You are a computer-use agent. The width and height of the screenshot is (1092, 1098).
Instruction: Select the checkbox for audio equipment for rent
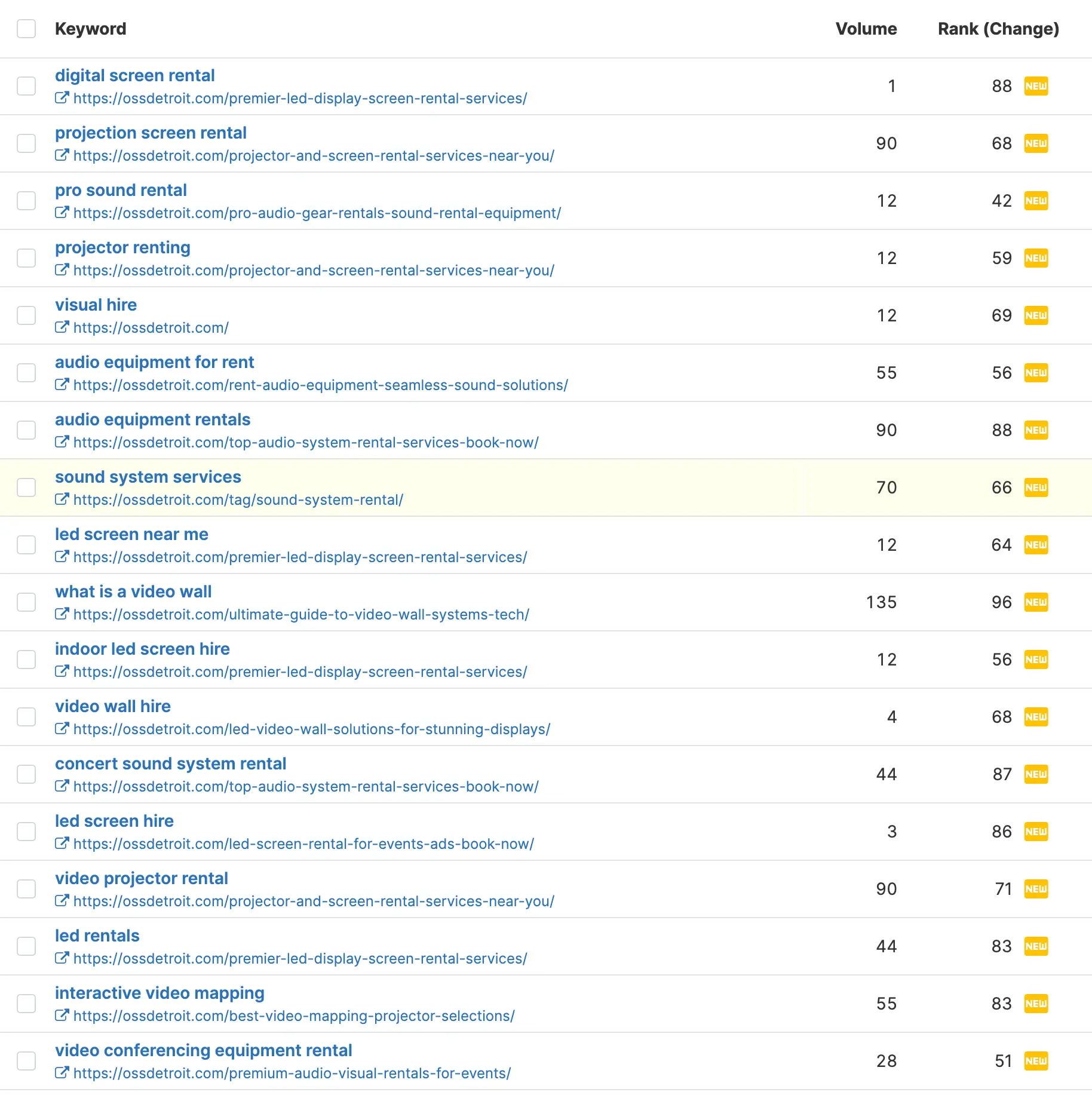click(x=26, y=373)
